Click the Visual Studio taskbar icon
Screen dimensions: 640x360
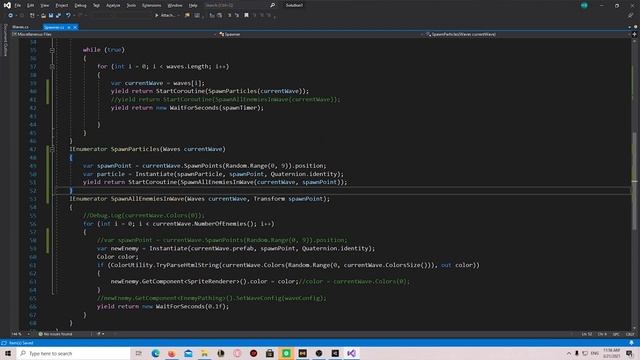(351, 353)
